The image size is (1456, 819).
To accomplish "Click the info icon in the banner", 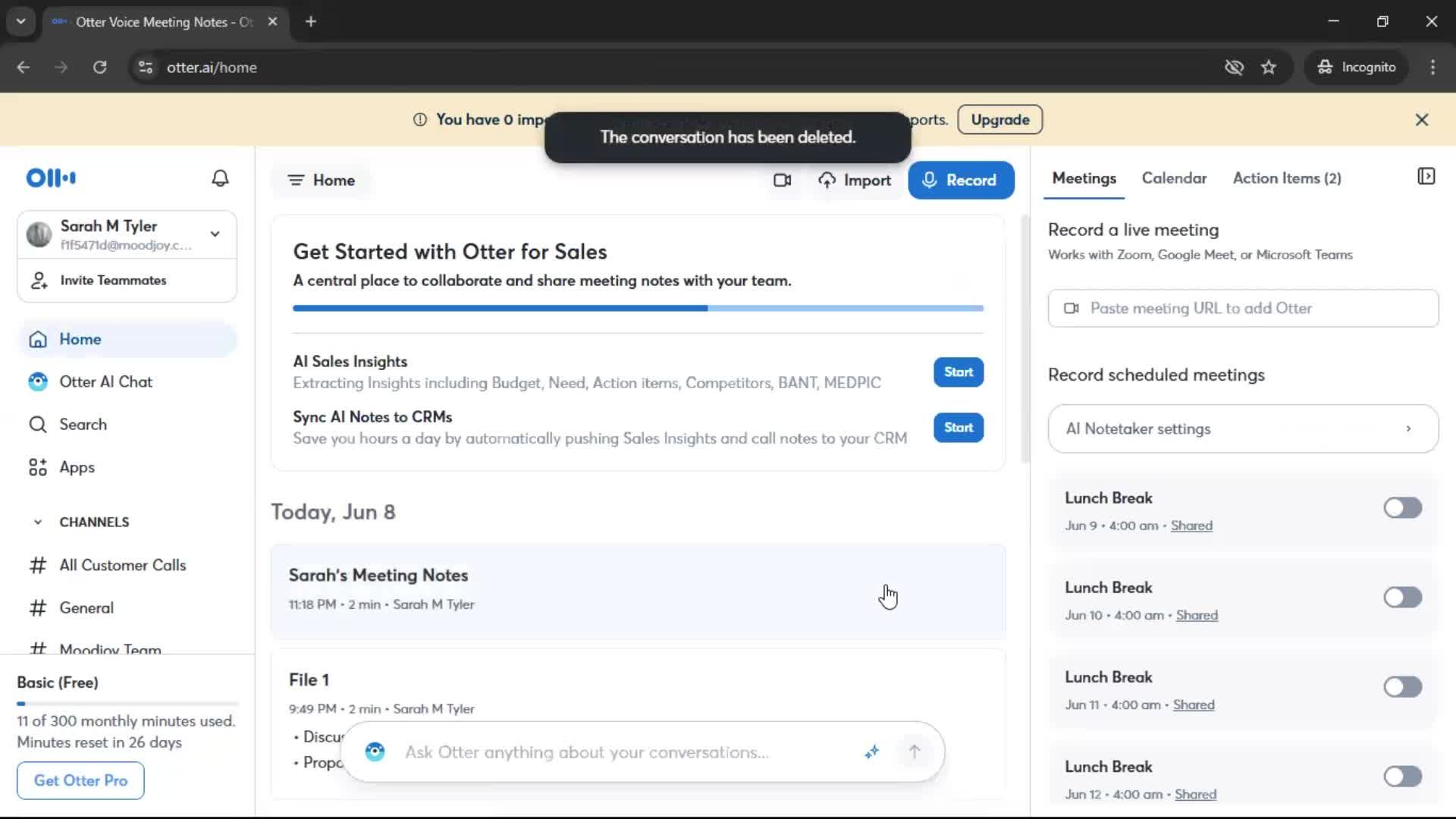I will 419,120.
